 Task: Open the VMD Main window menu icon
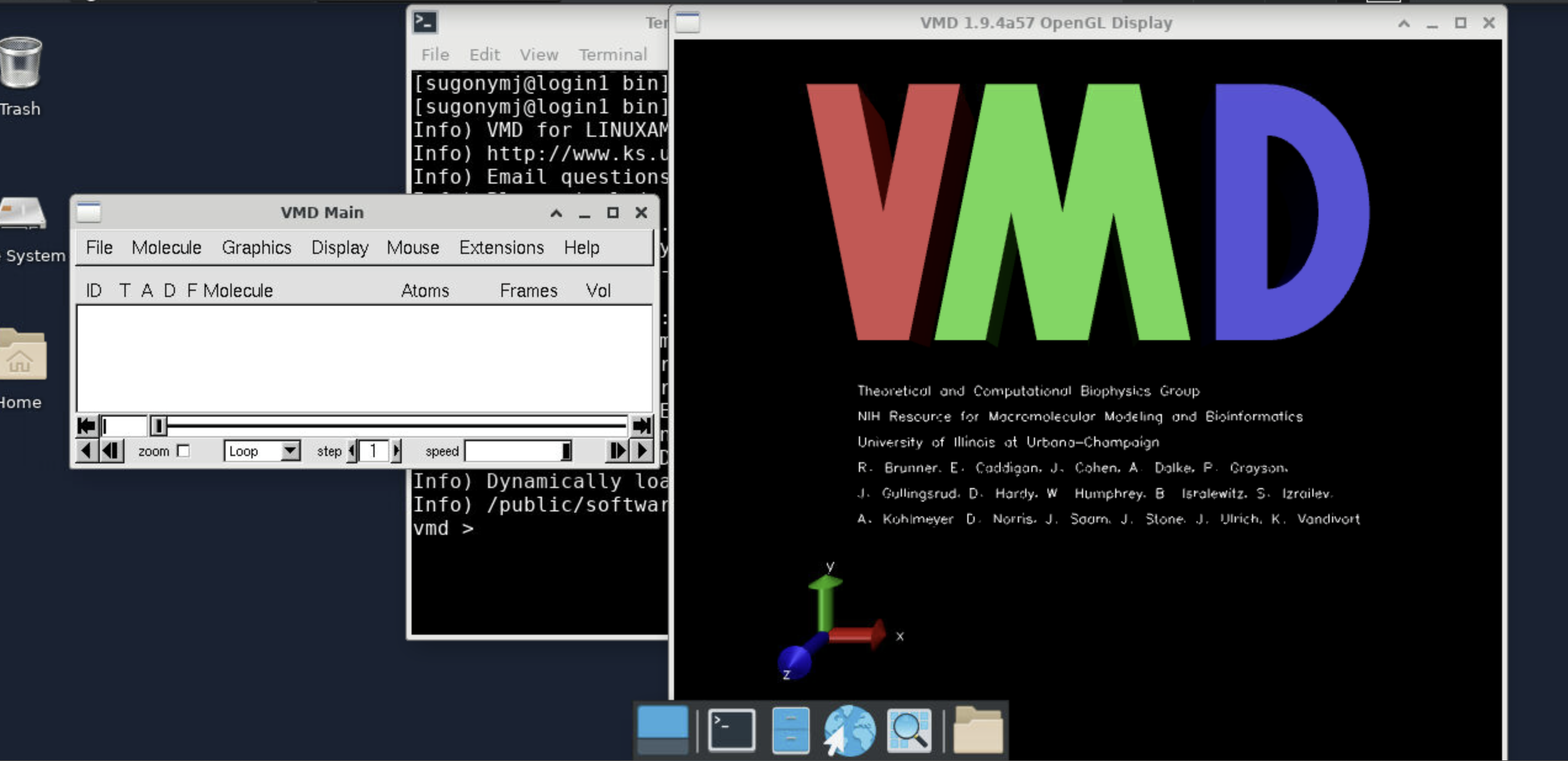89,212
